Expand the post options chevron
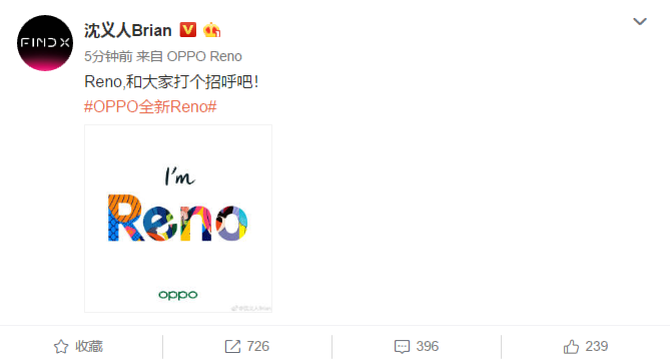Viewport: 670px width, 360px height. pos(640,21)
